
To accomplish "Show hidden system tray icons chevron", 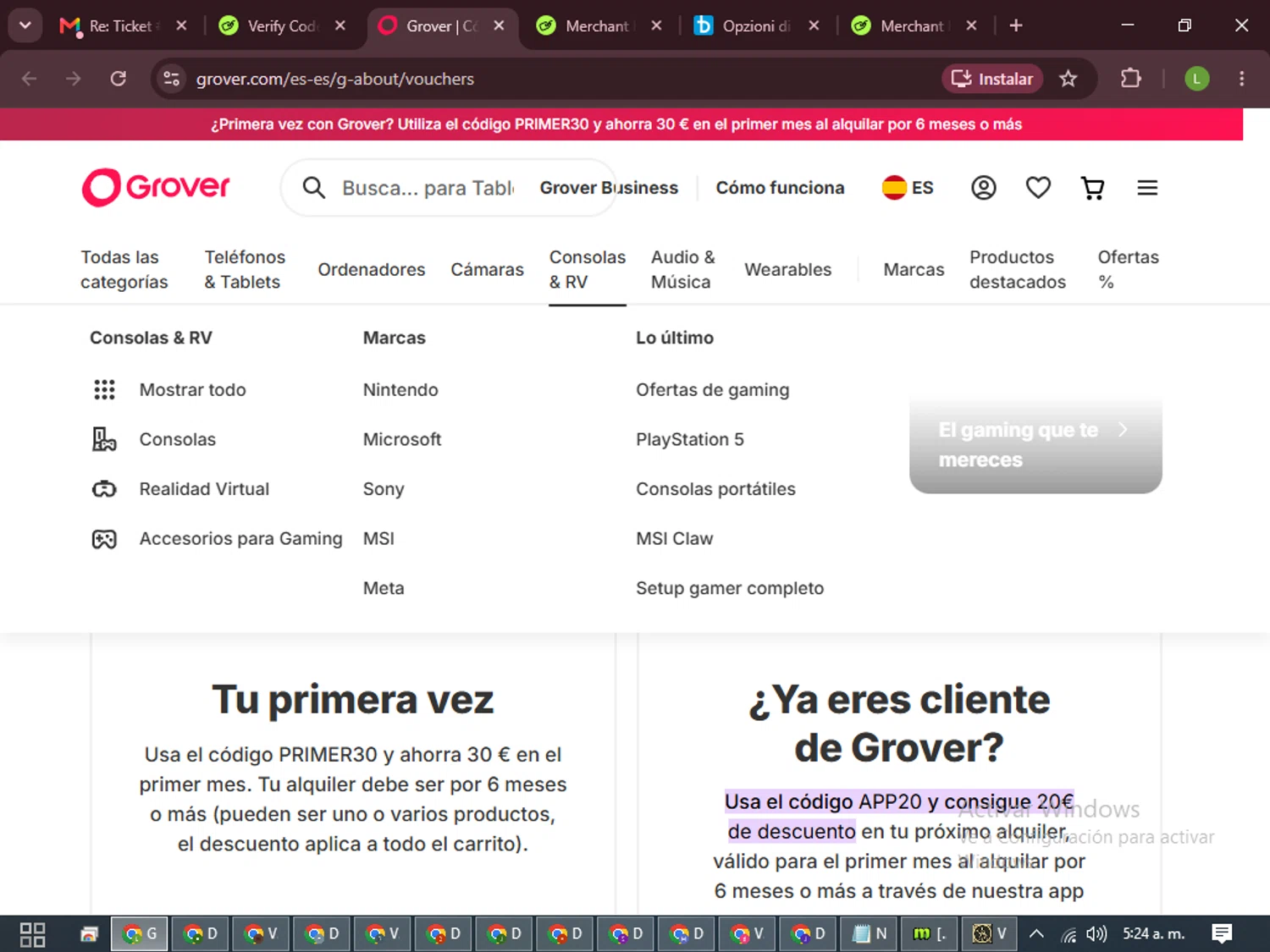I will pos(1036,934).
